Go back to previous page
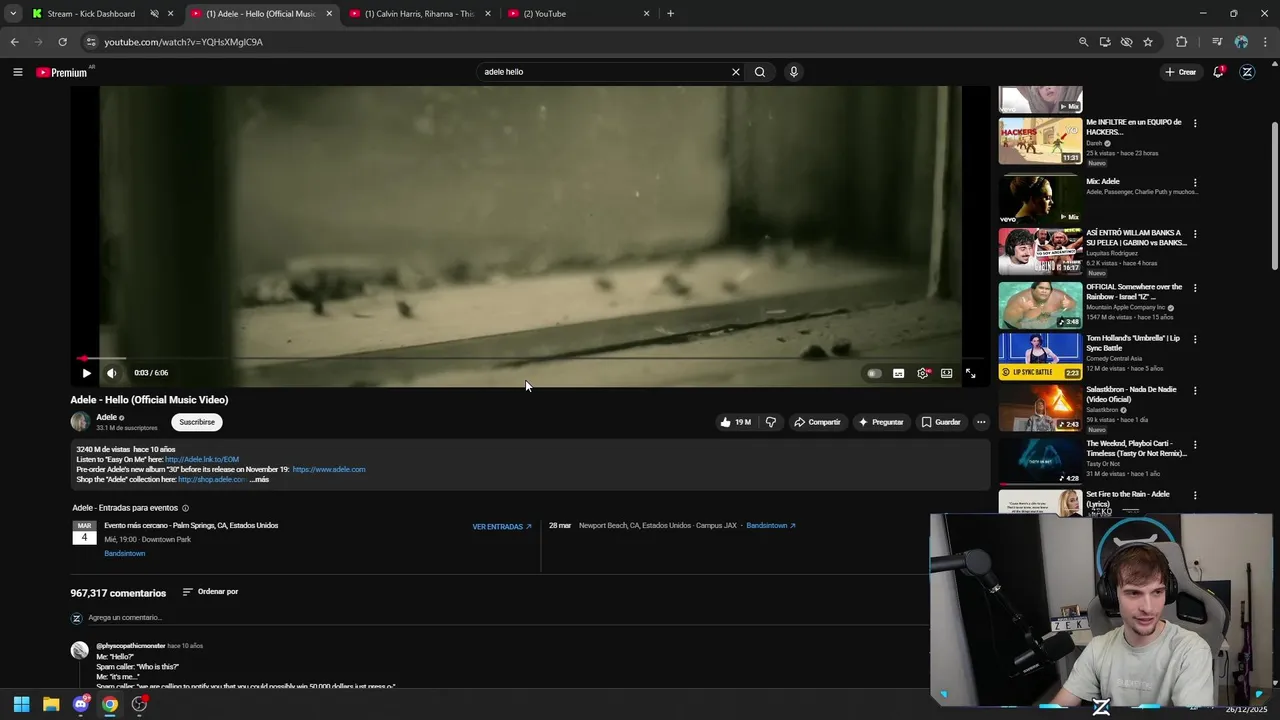Viewport: 1280px width, 720px height. coord(14,42)
